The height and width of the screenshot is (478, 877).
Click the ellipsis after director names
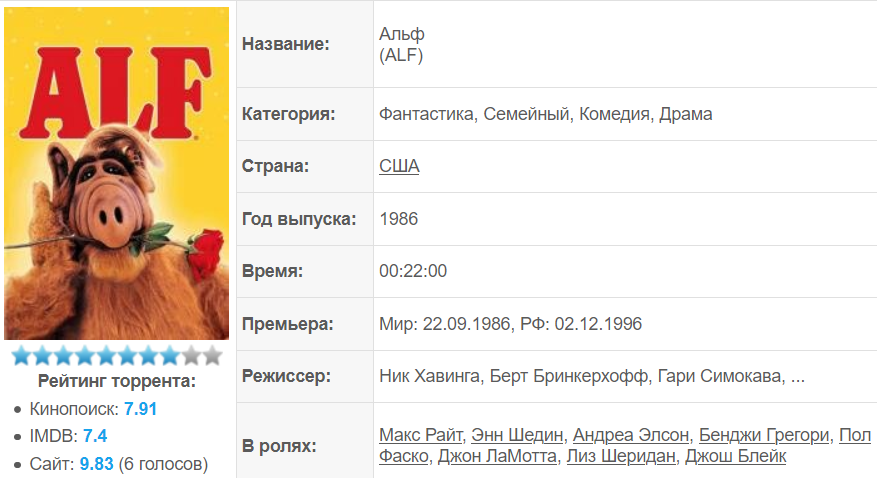point(798,378)
